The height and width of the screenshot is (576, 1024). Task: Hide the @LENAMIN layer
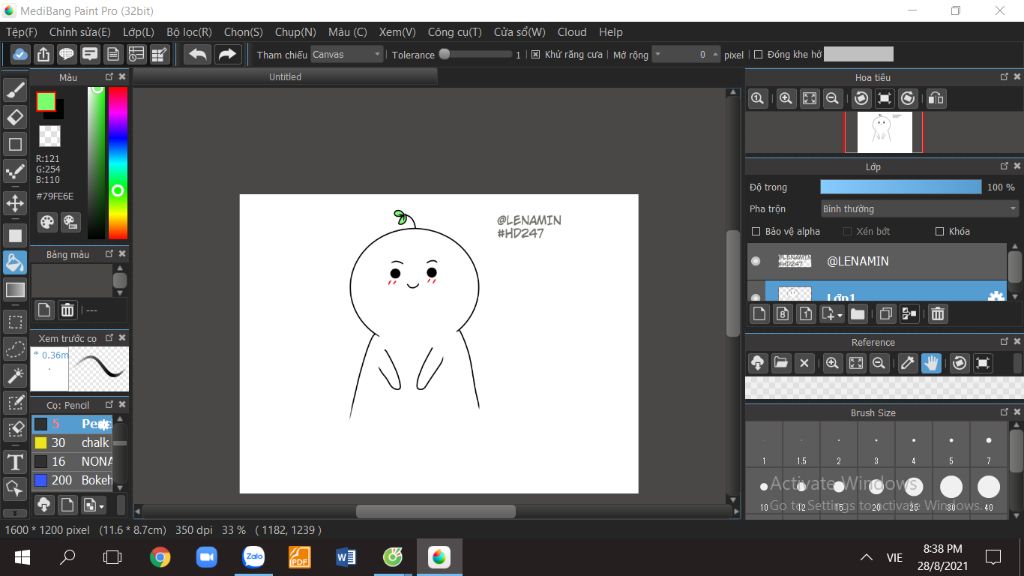click(x=756, y=261)
